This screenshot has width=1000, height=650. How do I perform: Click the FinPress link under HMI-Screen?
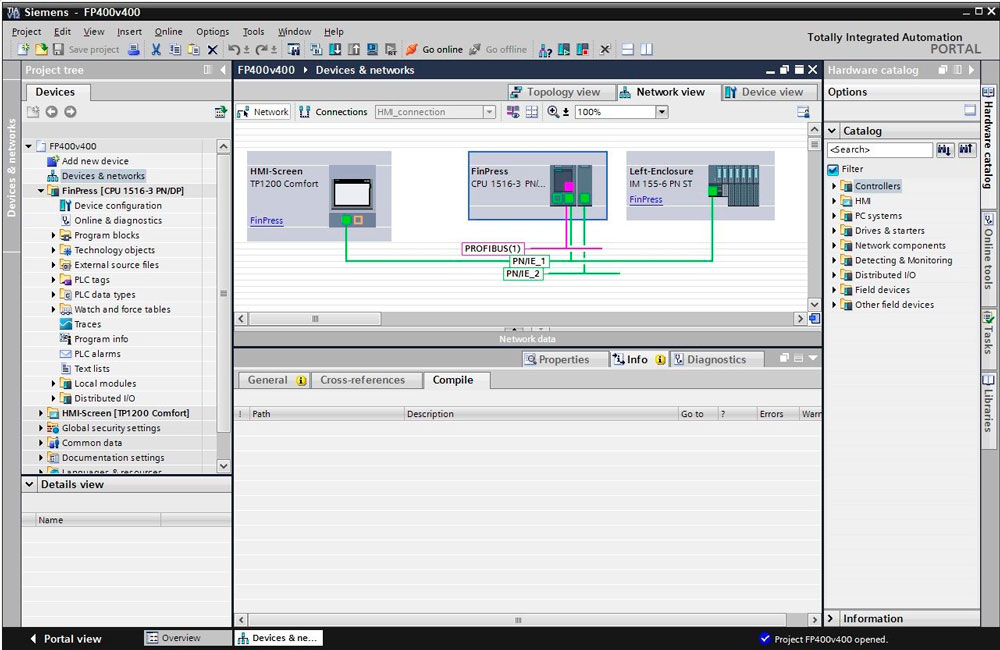coord(267,221)
